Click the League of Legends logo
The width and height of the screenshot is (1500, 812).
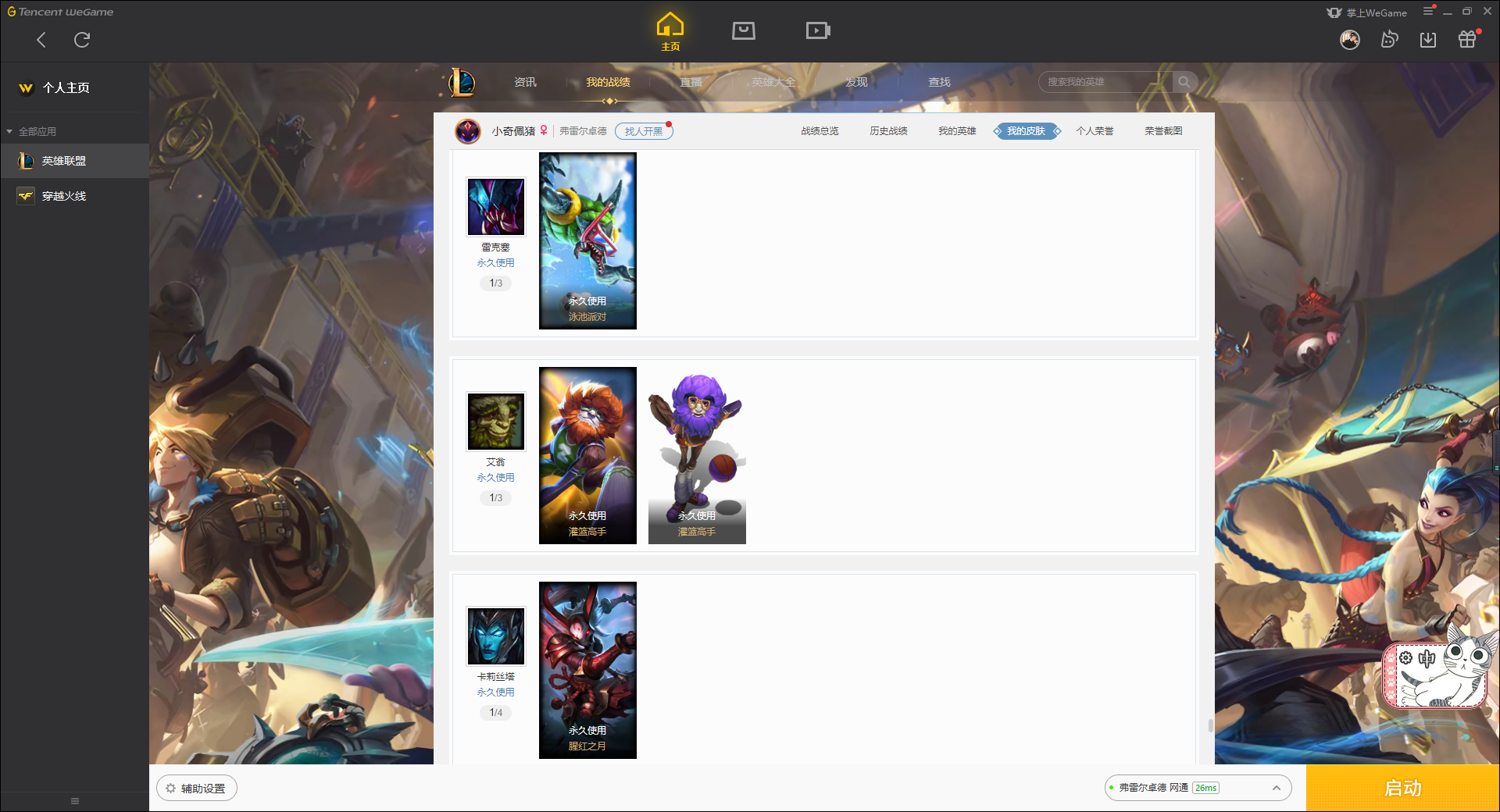pyautogui.click(x=462, y=82)
